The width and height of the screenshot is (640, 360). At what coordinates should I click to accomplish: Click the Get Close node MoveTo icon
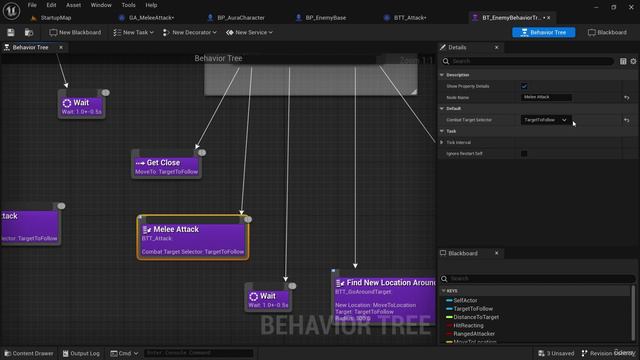(x=140, y=163)
